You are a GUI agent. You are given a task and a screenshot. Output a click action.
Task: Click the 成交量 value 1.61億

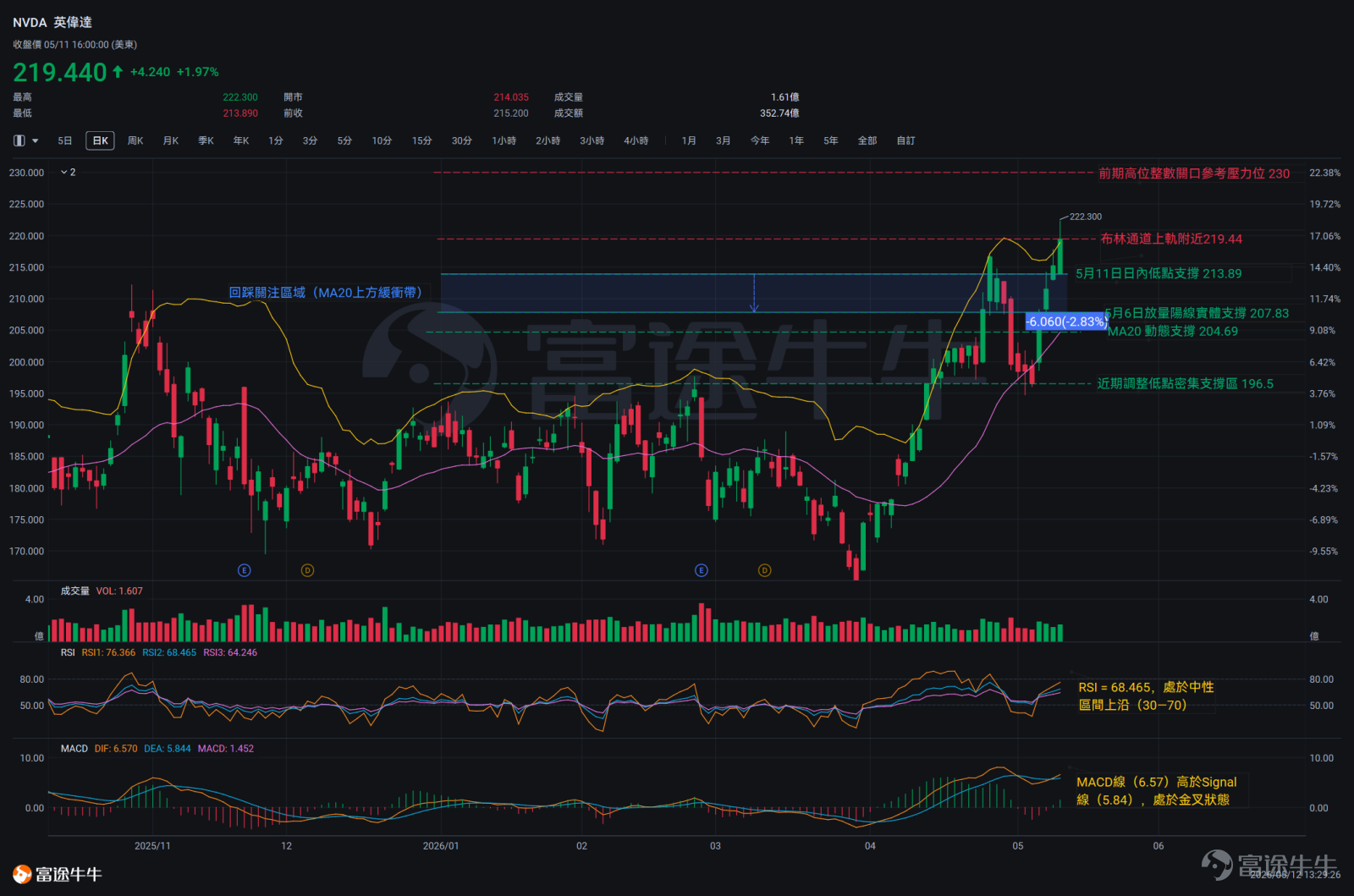(x=785, y=97)
